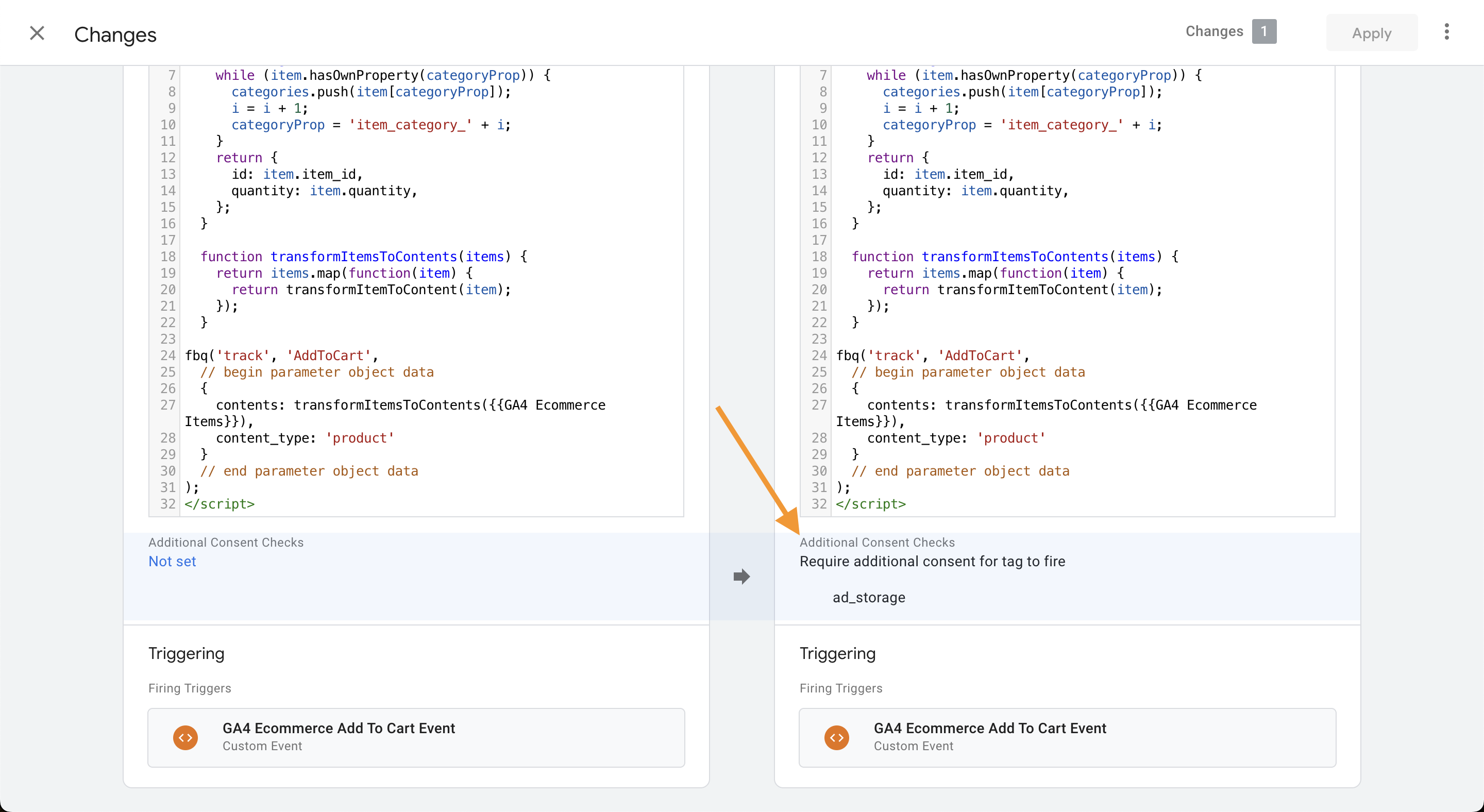This screenshot has height=812, width=1484.
Task: Click the left closing </script> tag on line 32
Action: pyautogui.click(x=220, y=503)
